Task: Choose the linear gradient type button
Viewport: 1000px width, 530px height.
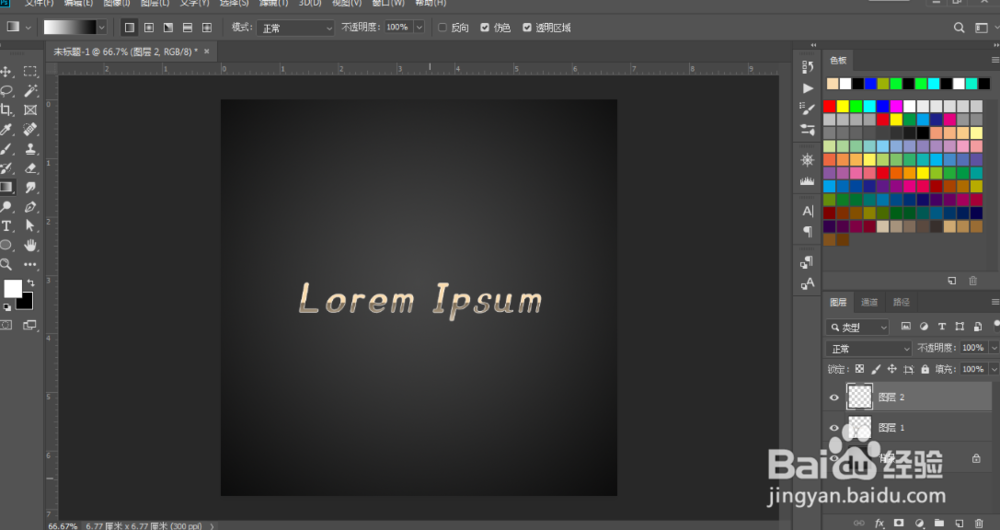Action: point(129,27)
